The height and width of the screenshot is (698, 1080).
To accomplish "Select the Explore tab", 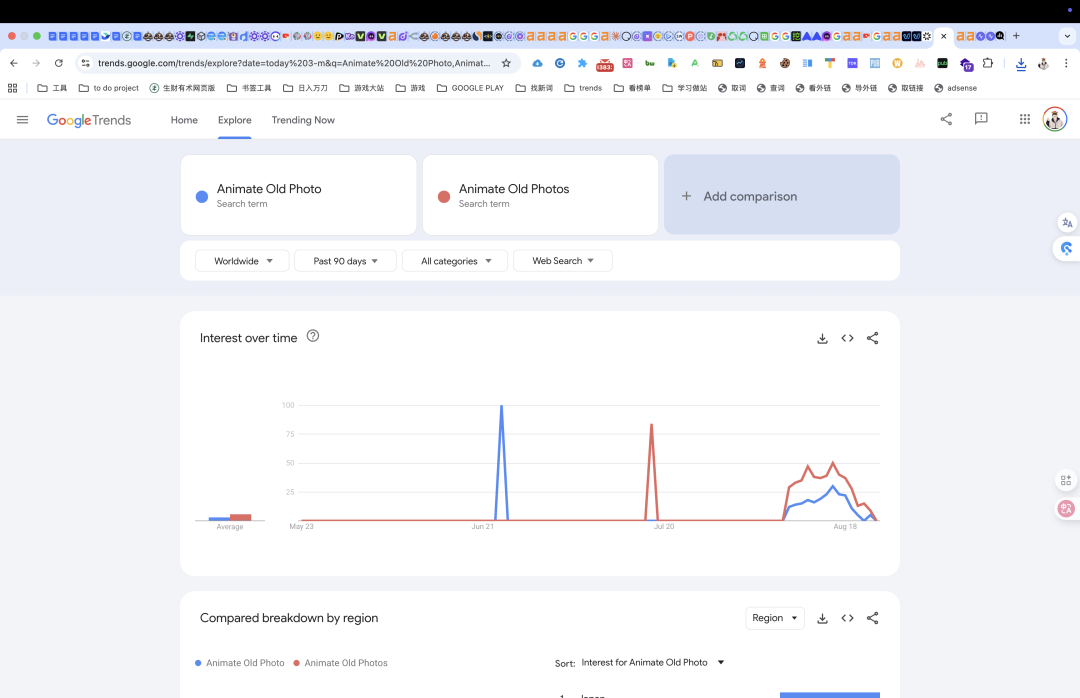I will (x=234, y=120).
